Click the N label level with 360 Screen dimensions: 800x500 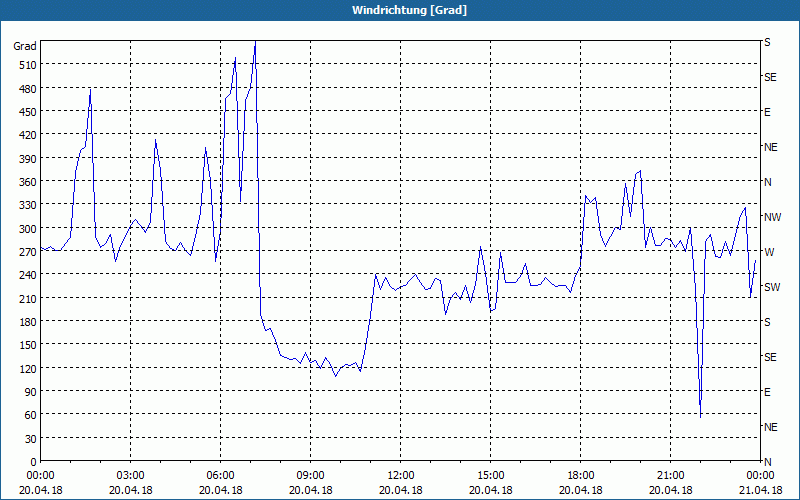[x=767, y=182]
